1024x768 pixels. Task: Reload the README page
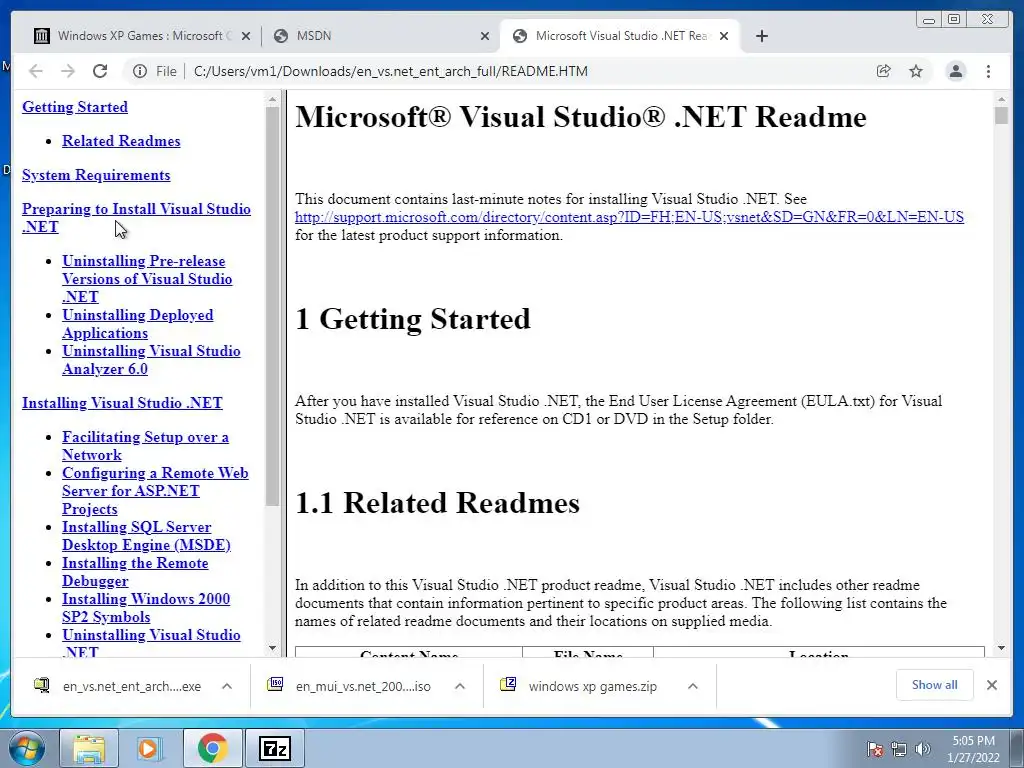(100, 71)
